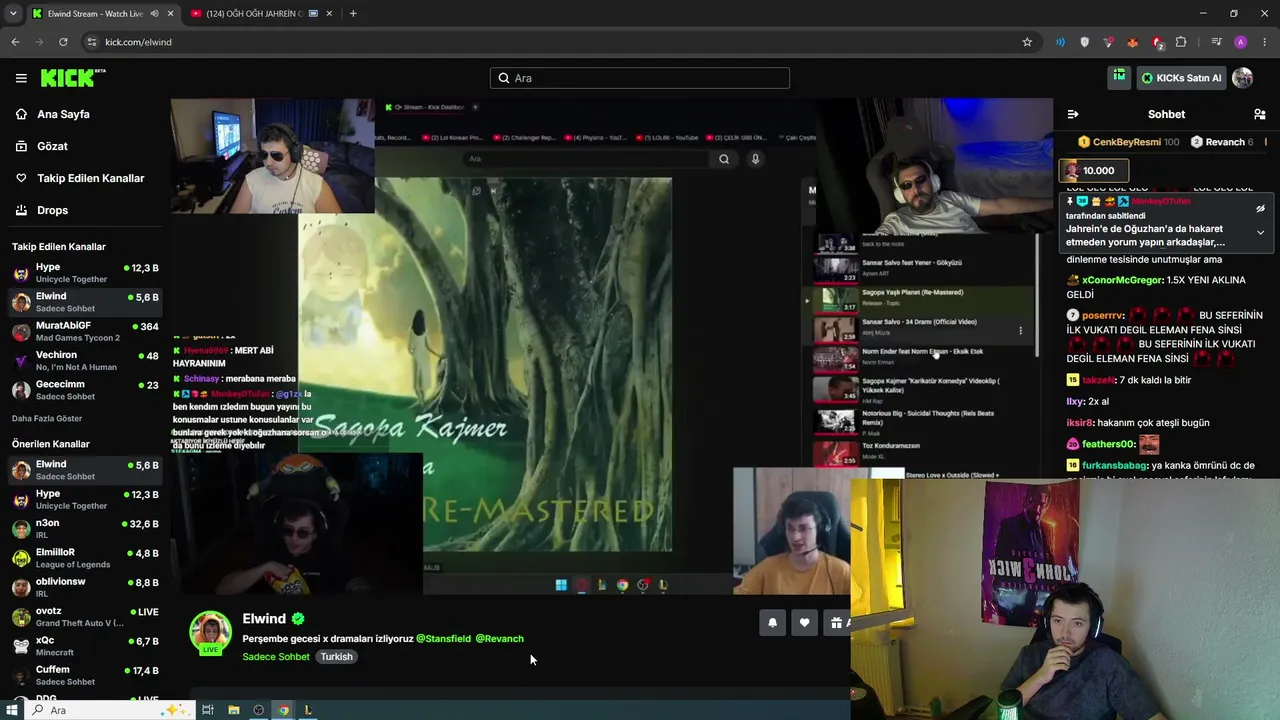Open the Kick gifts shop icon
Screen dimensions: 1280x720
[1119, 77]
